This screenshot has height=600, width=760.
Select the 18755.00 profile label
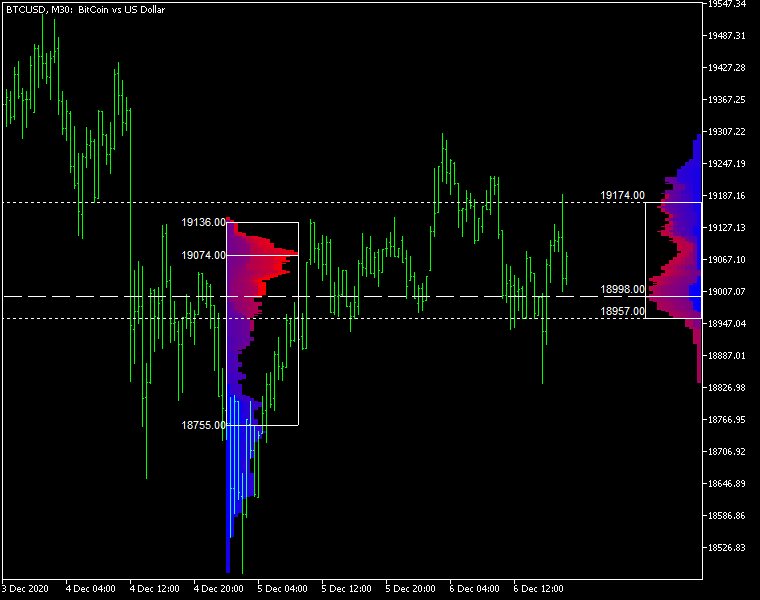pos(204,426)
